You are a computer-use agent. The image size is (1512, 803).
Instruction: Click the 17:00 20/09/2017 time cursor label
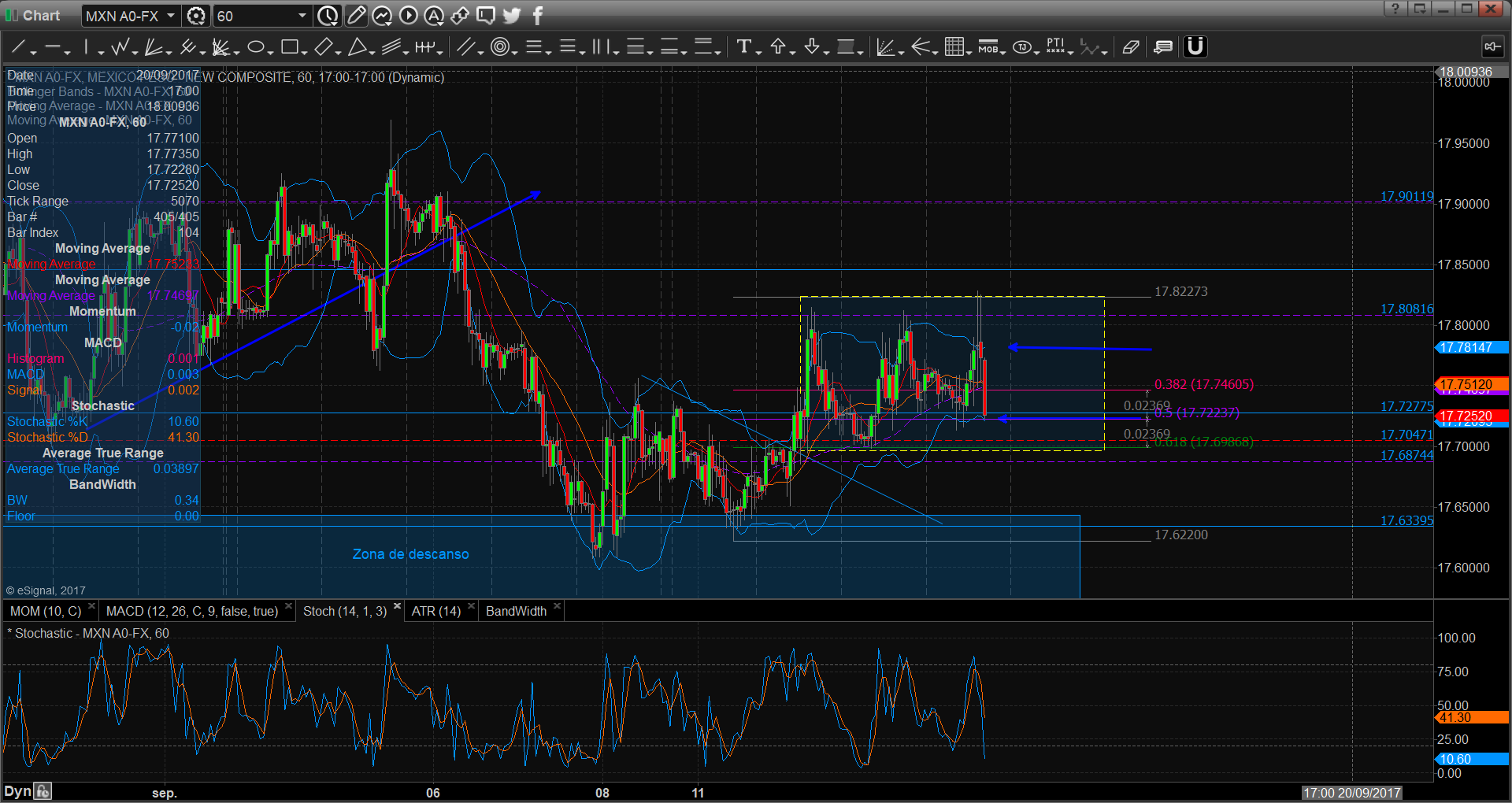pos(1351,793)
